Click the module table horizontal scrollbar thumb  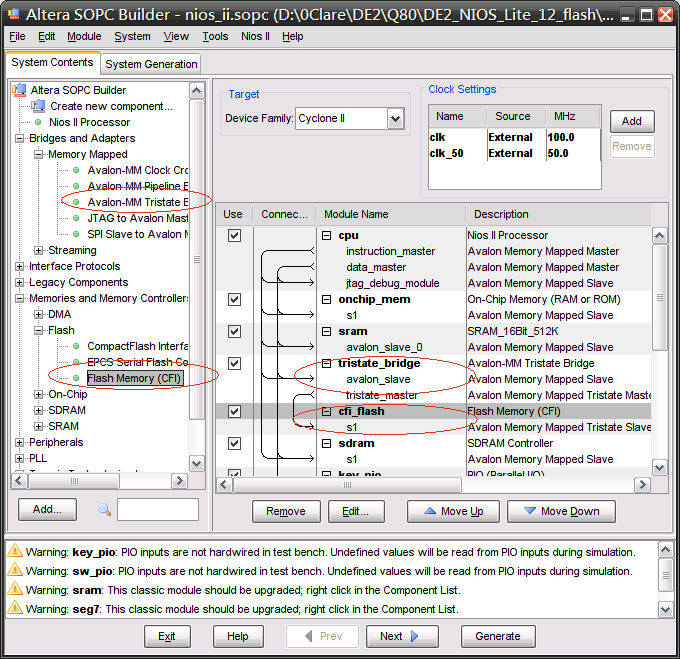pyautogui.click(x=347, y=484)
